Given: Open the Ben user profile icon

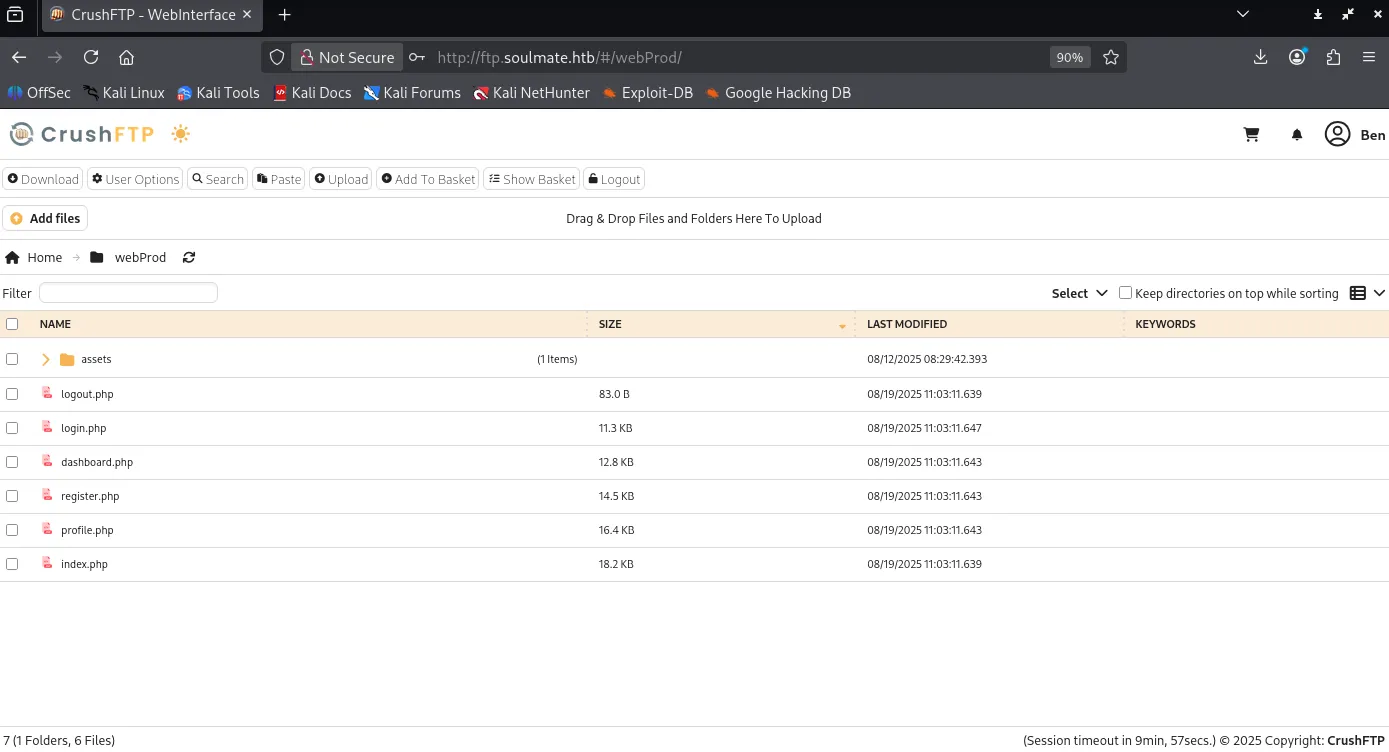Looking at the screenshot, I should click(x=1337, y=134).
